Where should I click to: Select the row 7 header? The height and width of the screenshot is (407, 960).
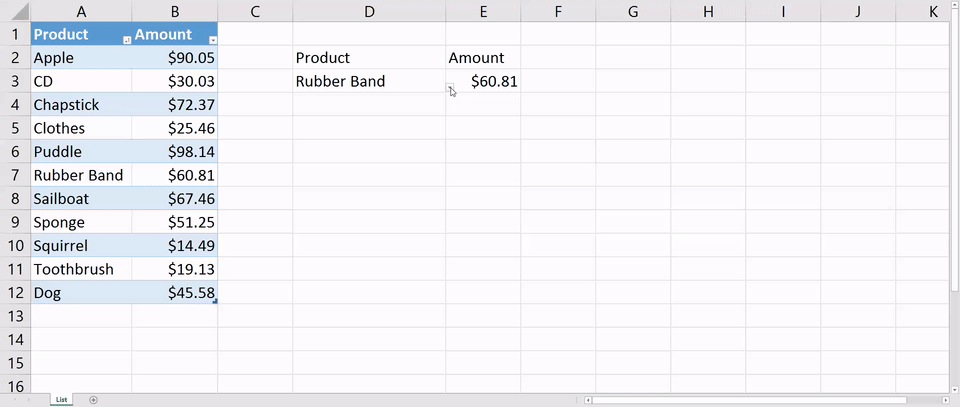coord(15,175)
